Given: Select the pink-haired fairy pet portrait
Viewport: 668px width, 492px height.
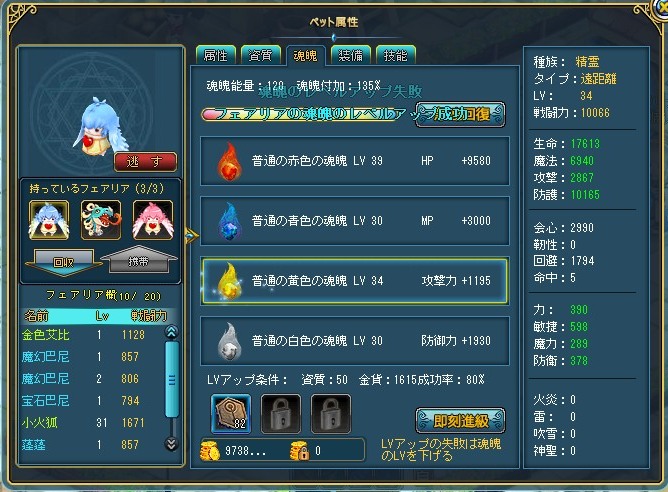Looking at the screenshot, I should tap(153, 221).
